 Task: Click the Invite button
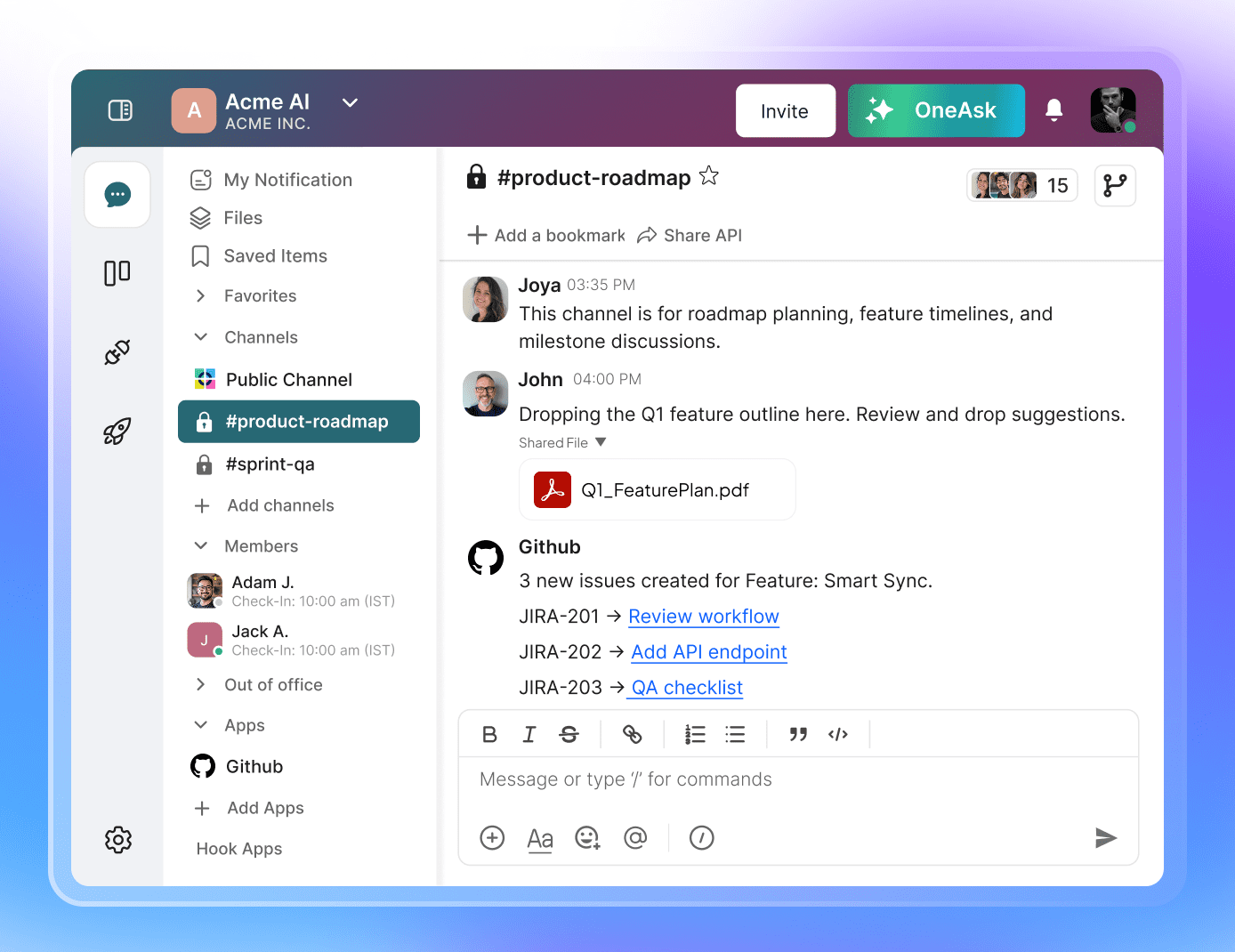click(x=785, y=111)
